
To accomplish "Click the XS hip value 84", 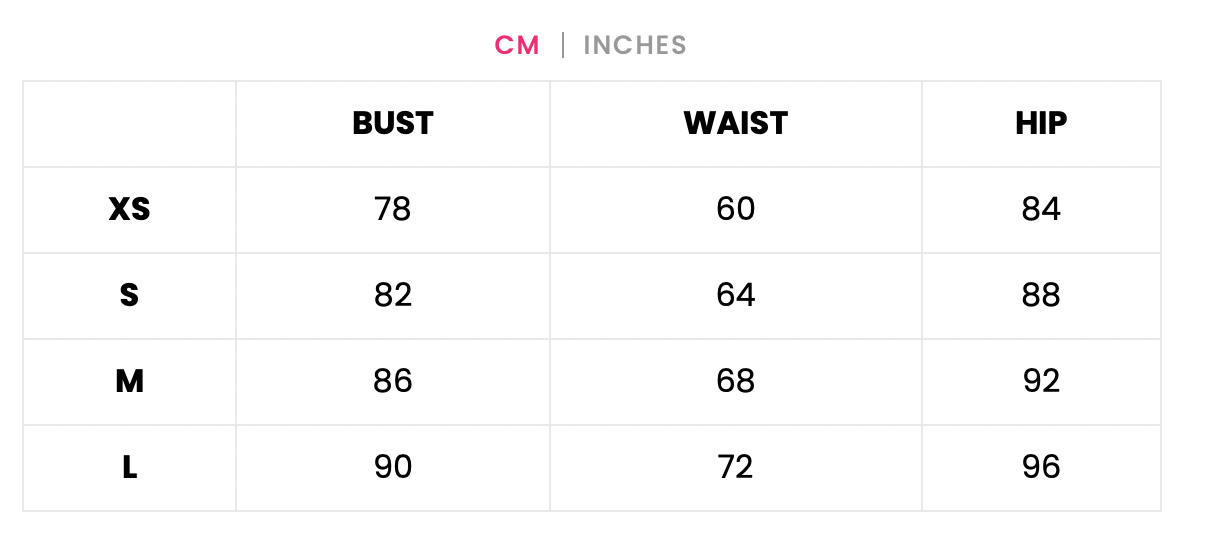I will click(1041, 209).
